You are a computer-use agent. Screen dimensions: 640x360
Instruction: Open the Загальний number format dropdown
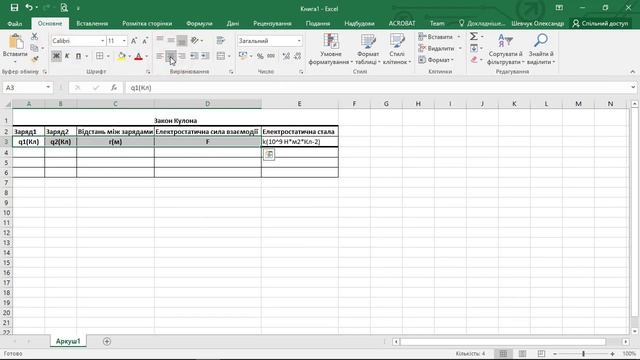[x=299, y=41]
